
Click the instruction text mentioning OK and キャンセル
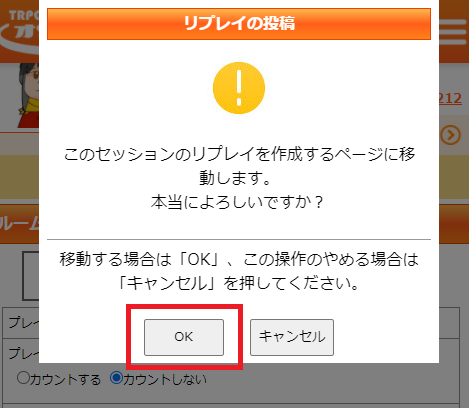tap(239, 271)
